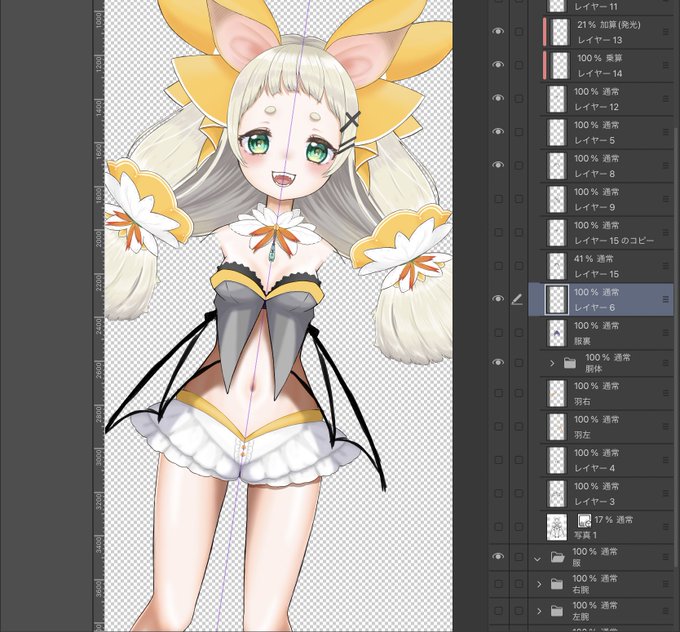Image resolution: width=680 pixels, height=632 pixels.
Task: Click the grip handle of レイヤー 15 のコピー
Action: [666, 232]
